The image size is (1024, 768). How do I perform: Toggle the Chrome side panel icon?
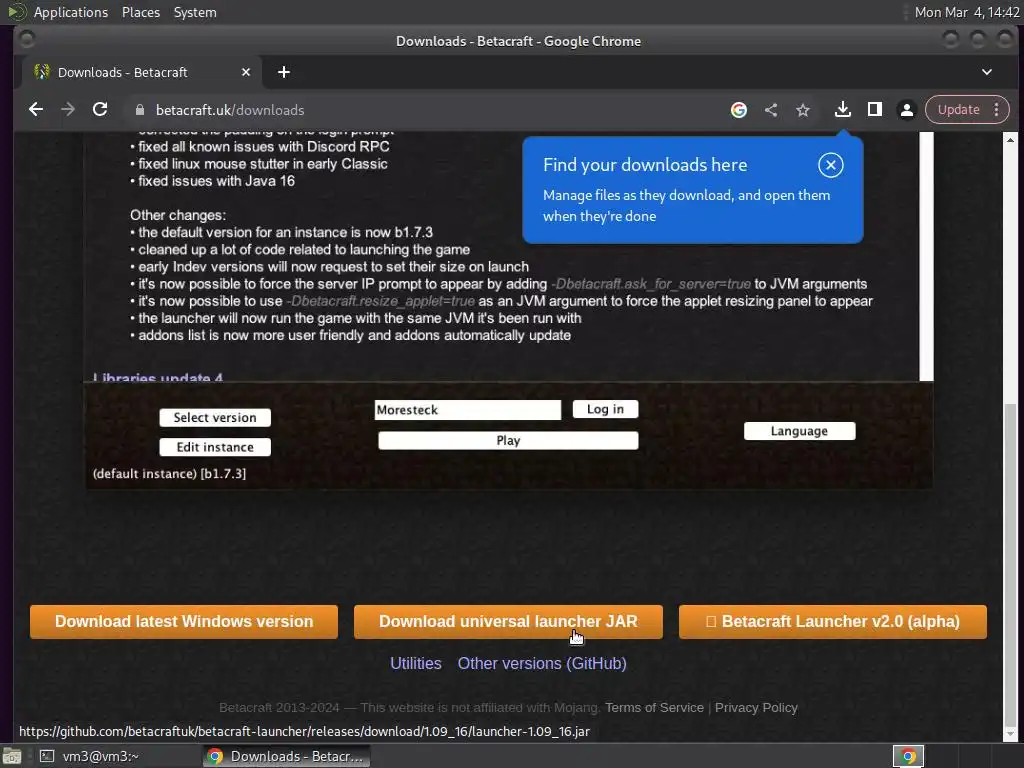pyautogui.click(x=874, y=110)
